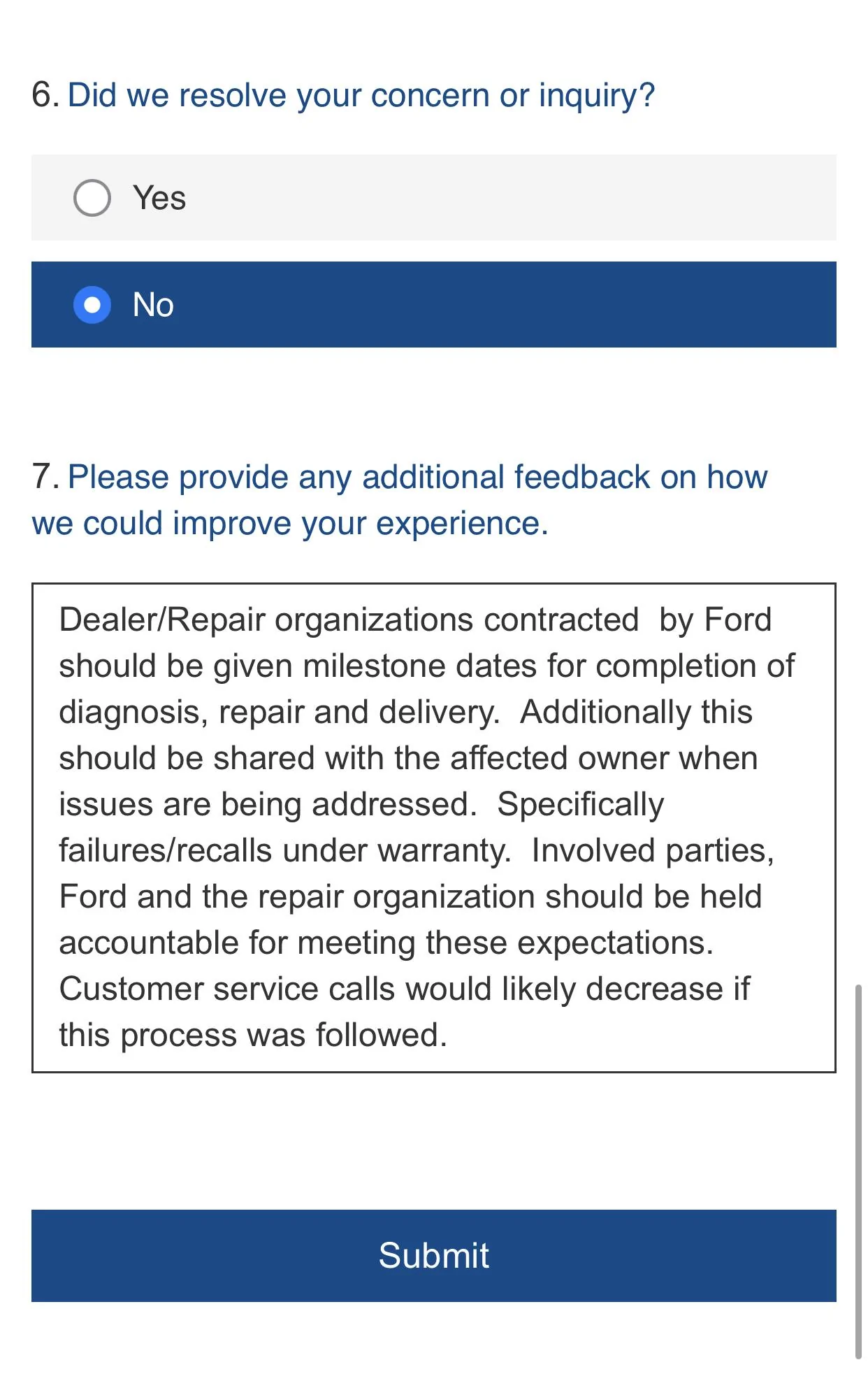Submit the survey with Submit button
868x1381 pixels.
click(x=433, y=1255)
